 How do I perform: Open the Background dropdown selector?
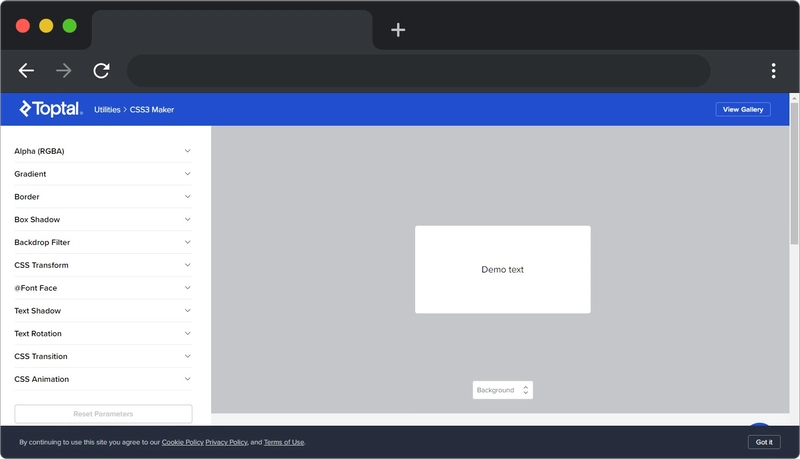tap(503, 390)
